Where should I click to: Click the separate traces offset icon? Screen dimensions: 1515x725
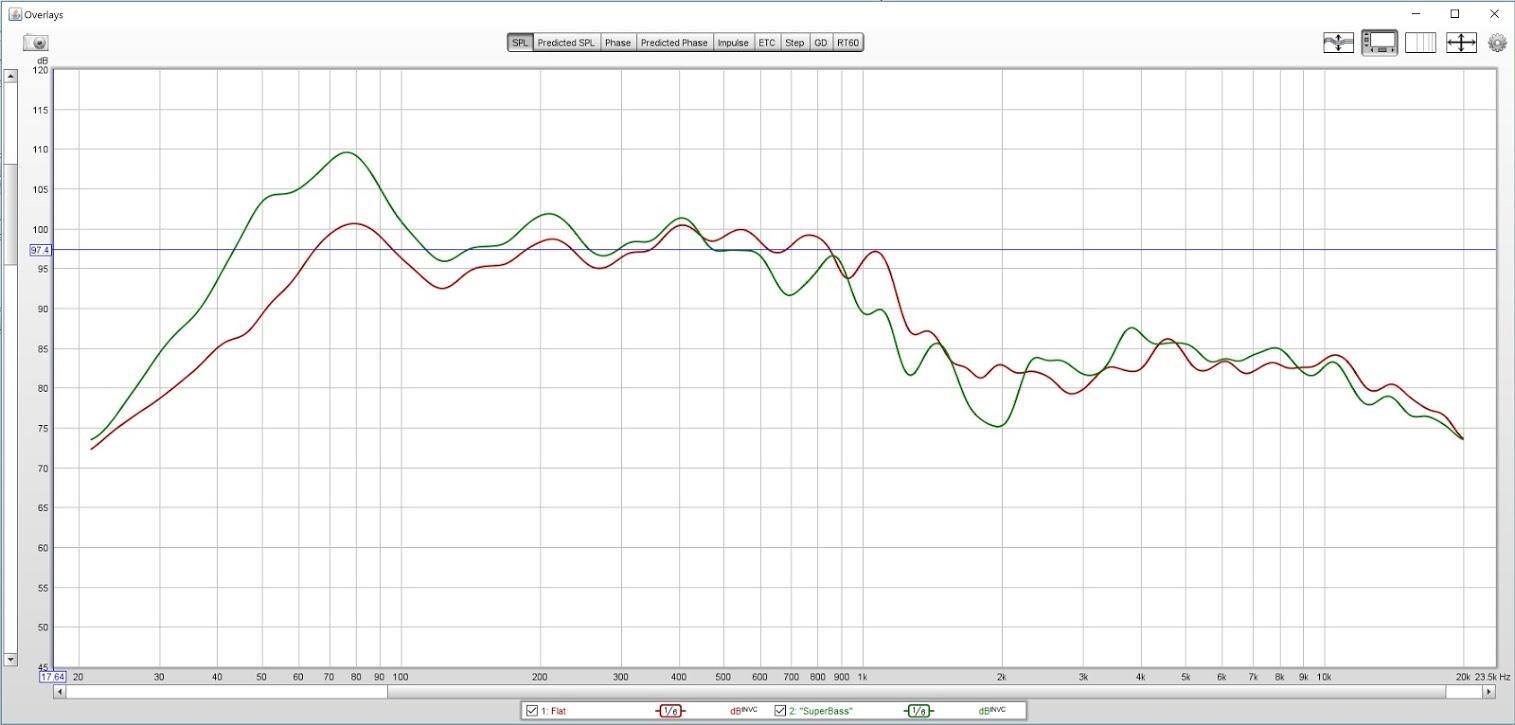pos(1338,43)
